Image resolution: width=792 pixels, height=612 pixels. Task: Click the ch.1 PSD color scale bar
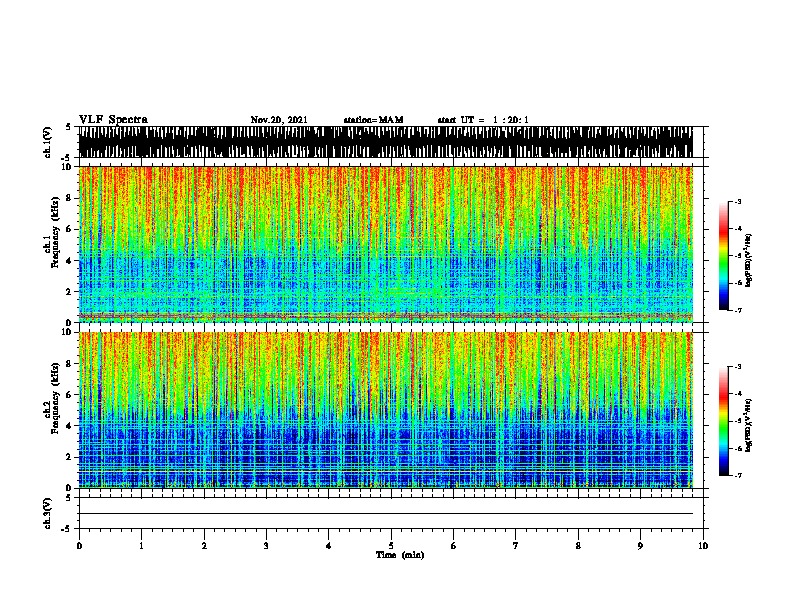(x=724, y=256)
